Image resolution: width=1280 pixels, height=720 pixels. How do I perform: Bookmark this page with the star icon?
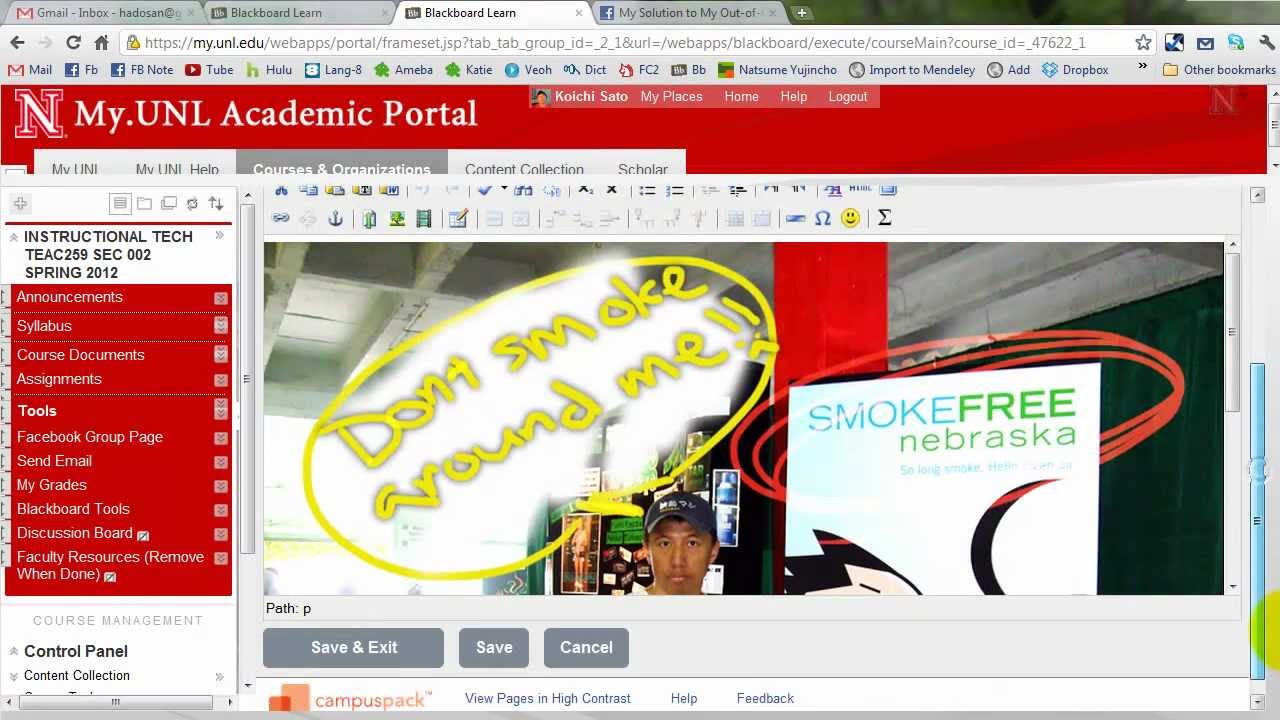(x=1143, y=42)
